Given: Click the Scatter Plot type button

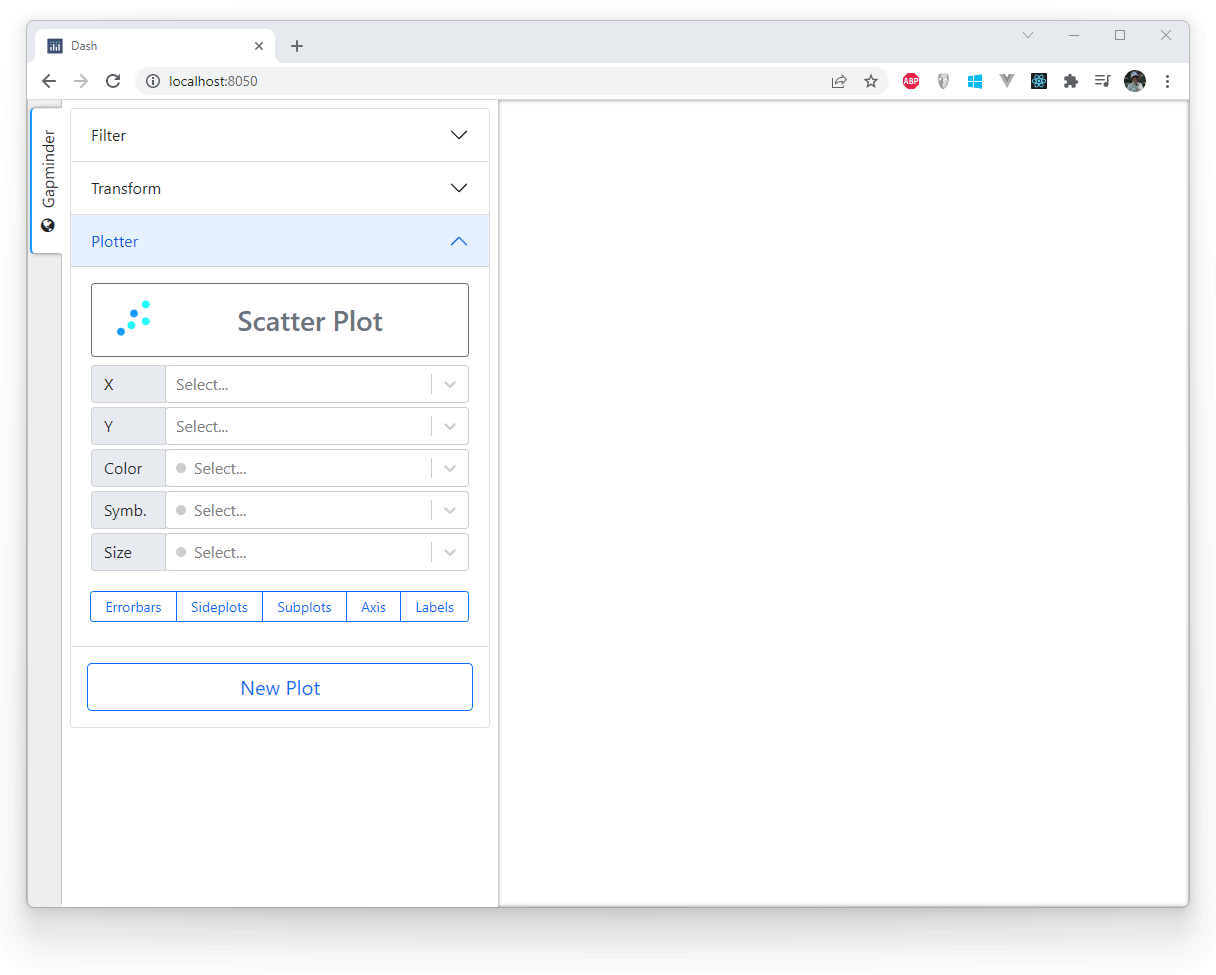Looking at the screenshot, I should (x=280, y=320).
